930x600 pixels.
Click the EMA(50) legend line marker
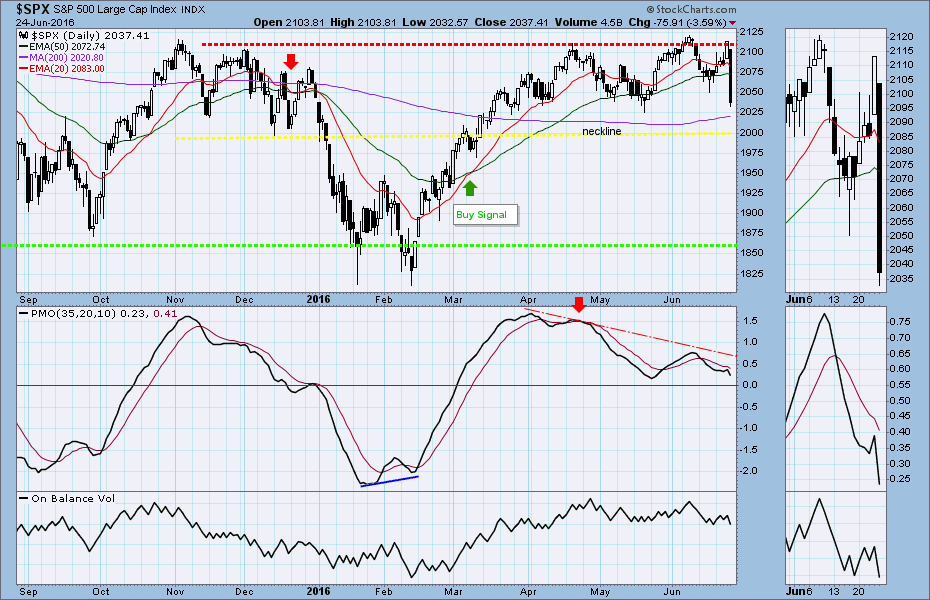(x=24, y=47)
